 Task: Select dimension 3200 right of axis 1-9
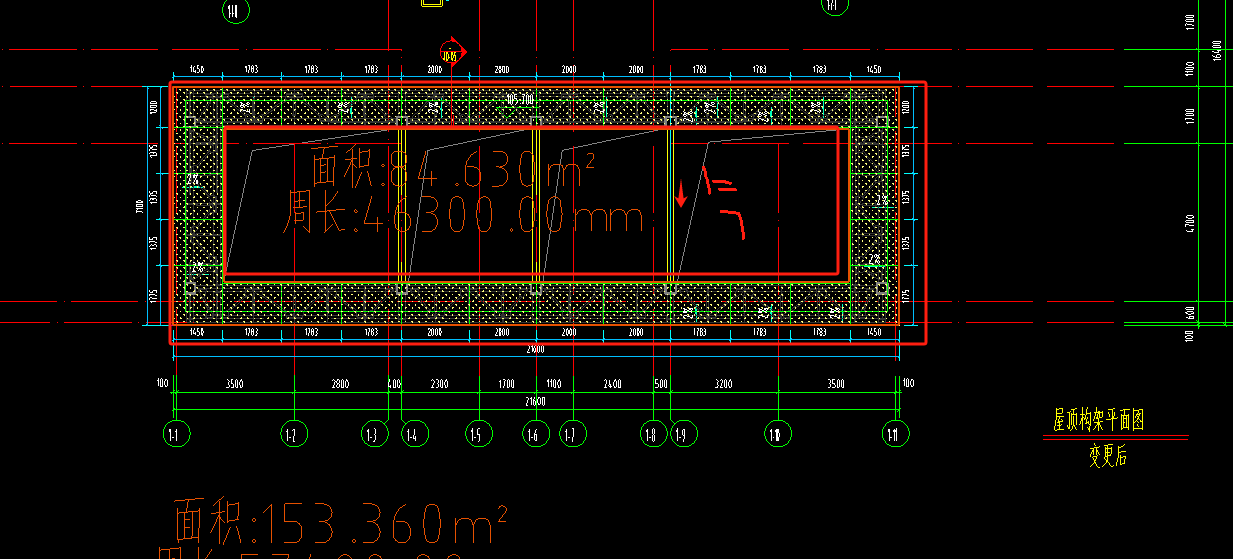(724, 384)
